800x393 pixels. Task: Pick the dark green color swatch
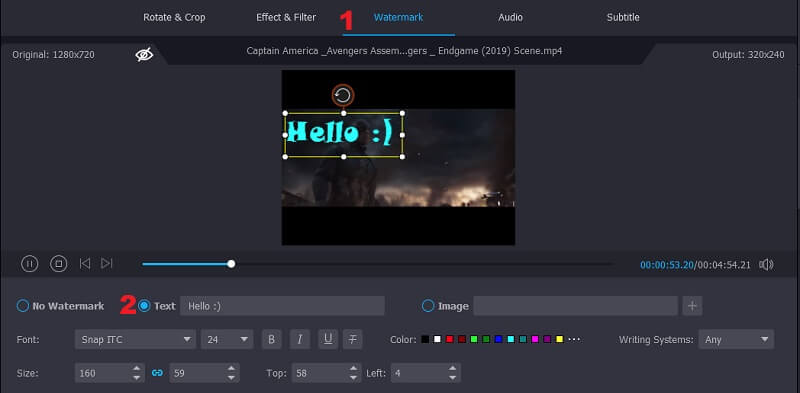pos(486,339)
